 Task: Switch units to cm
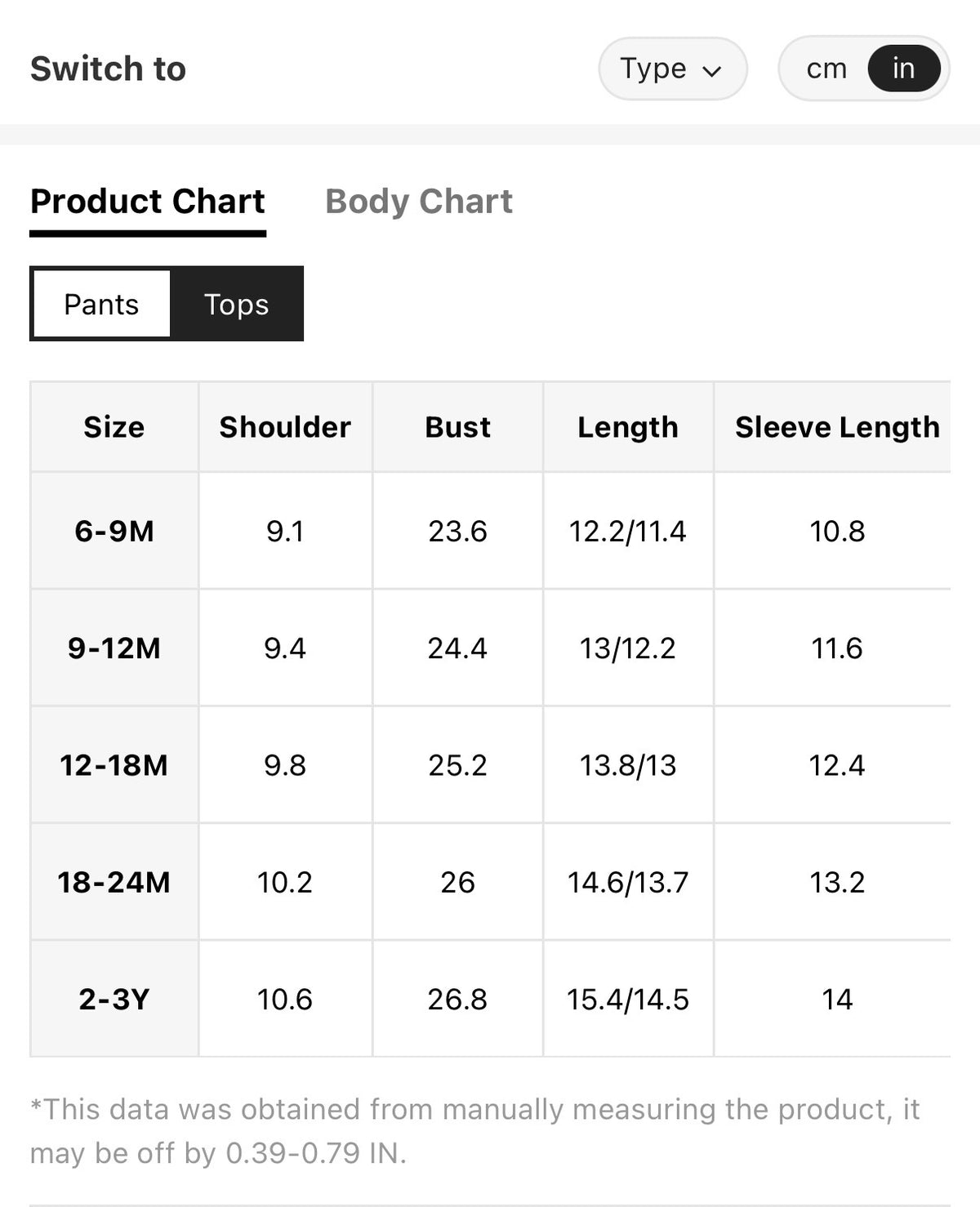[826, 69]
